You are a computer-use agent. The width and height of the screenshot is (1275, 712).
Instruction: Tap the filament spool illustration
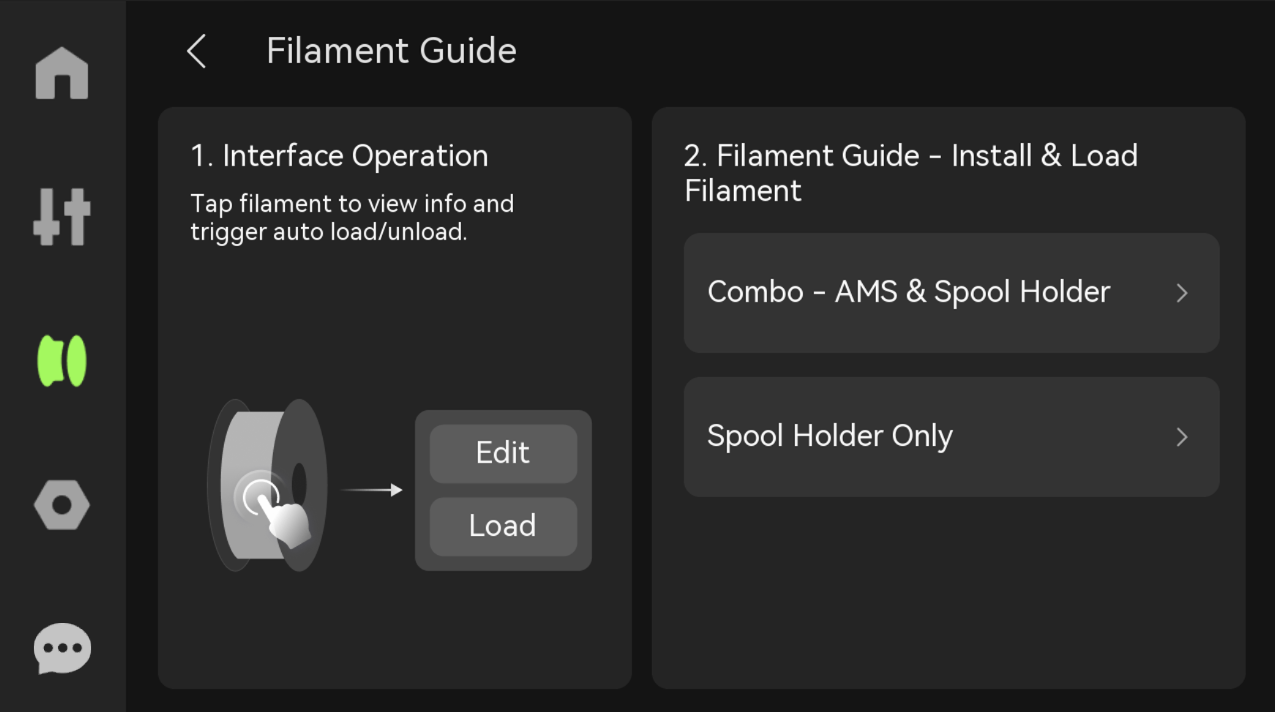coord(267,486)
